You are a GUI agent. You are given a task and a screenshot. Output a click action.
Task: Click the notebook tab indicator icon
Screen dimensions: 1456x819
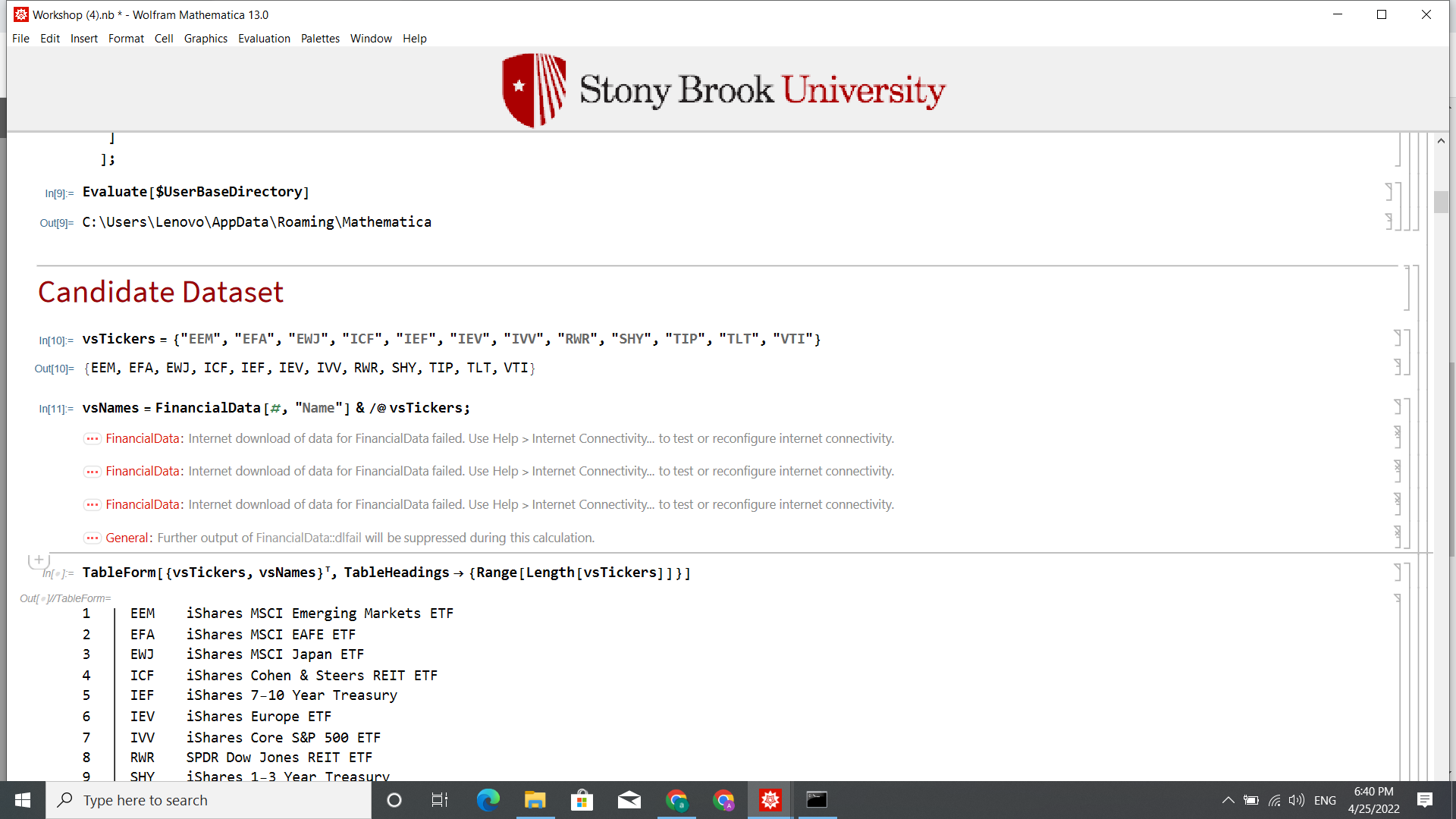coord(19,14)
